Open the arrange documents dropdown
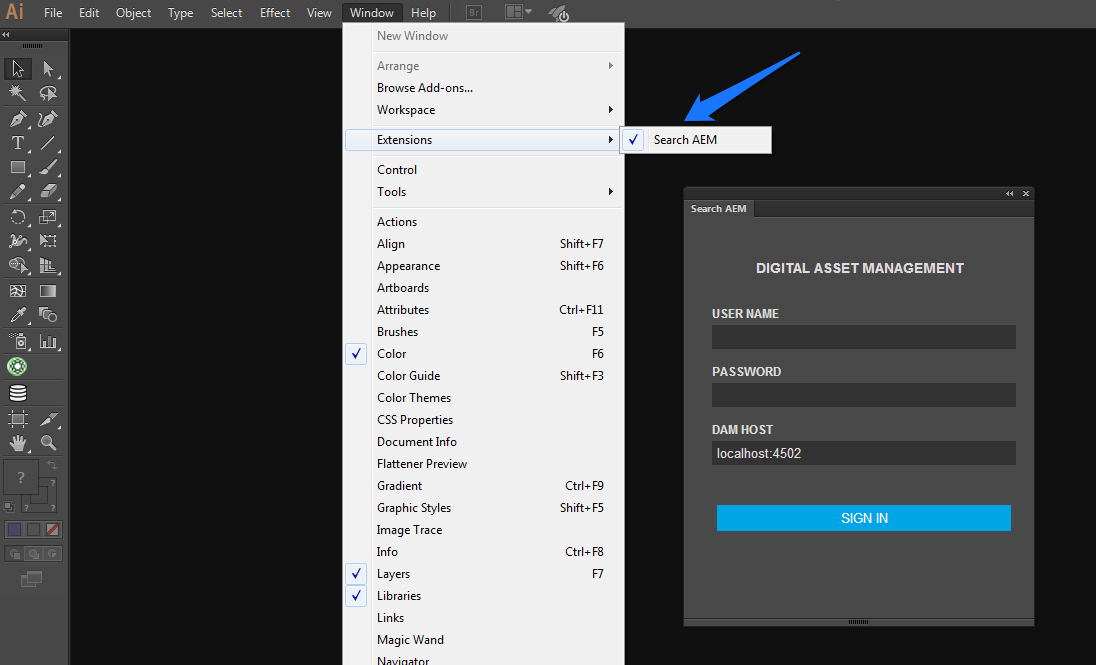 pos(519,12)
